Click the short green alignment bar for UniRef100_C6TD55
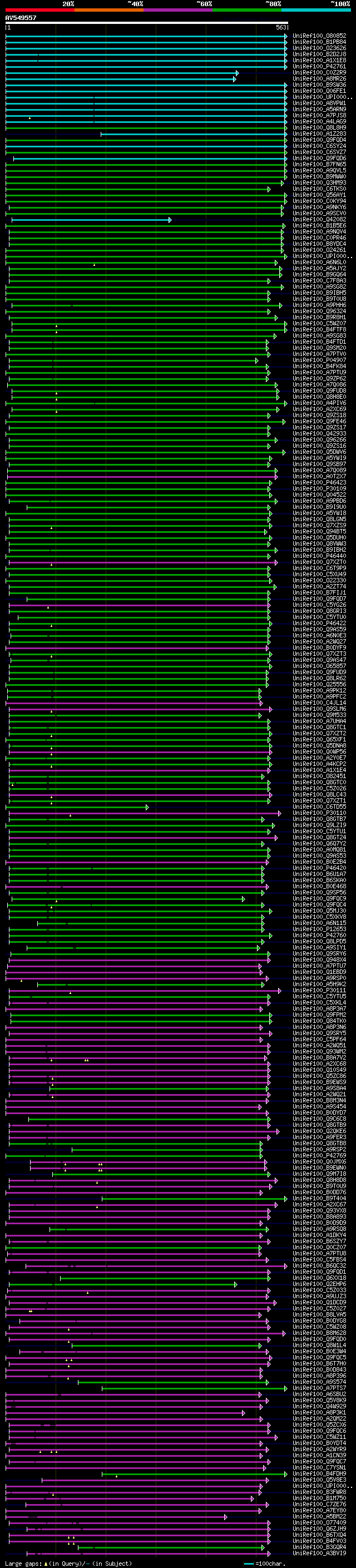This screenshot has width=356, height=1568. tap(77, 807)
